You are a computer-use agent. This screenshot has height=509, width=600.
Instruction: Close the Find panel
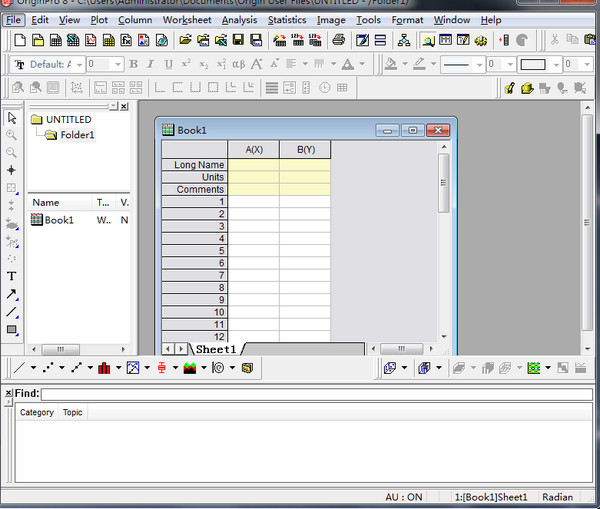pyautogui.click(x=8, y=393)
